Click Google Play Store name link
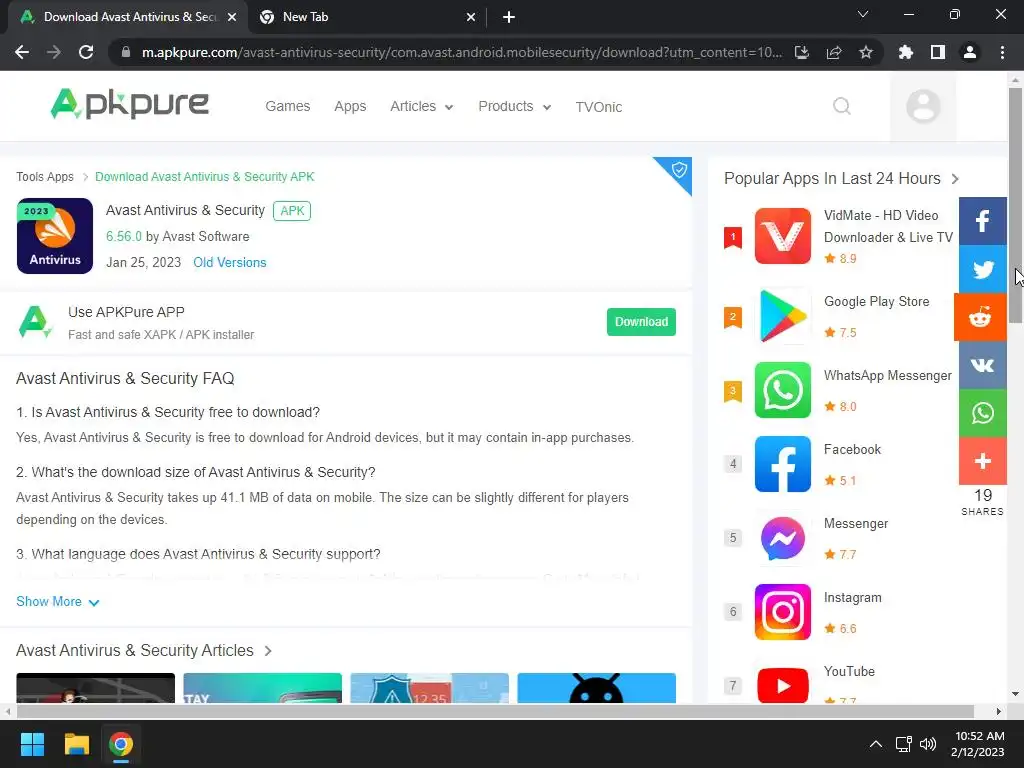The height and width of the screenshot is (768, 1024). pyautogui.click(x=876, y=302)
